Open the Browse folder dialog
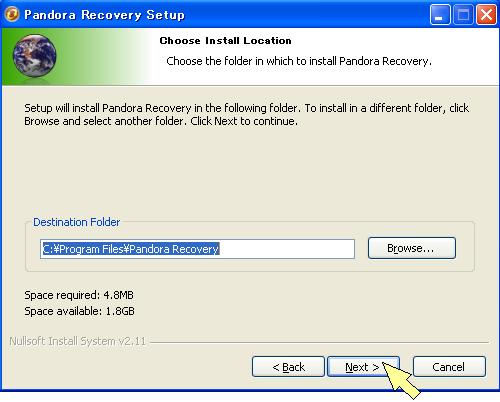Image resolution: width=500 pixels, height=402 pixels. pos(412,248)
